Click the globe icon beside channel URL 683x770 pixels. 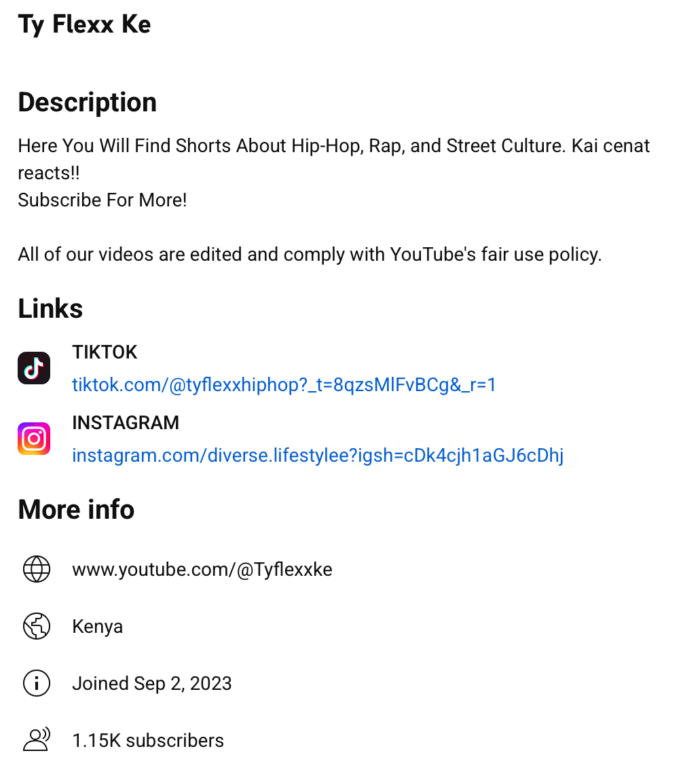36,570
